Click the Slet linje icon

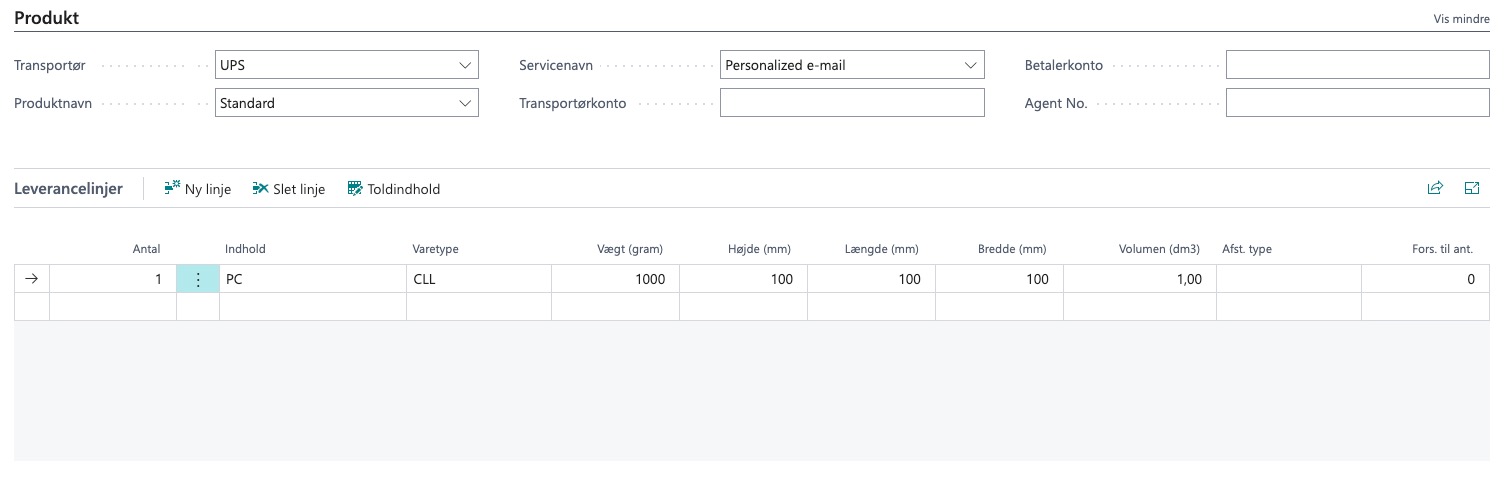(x=260, y=188)
